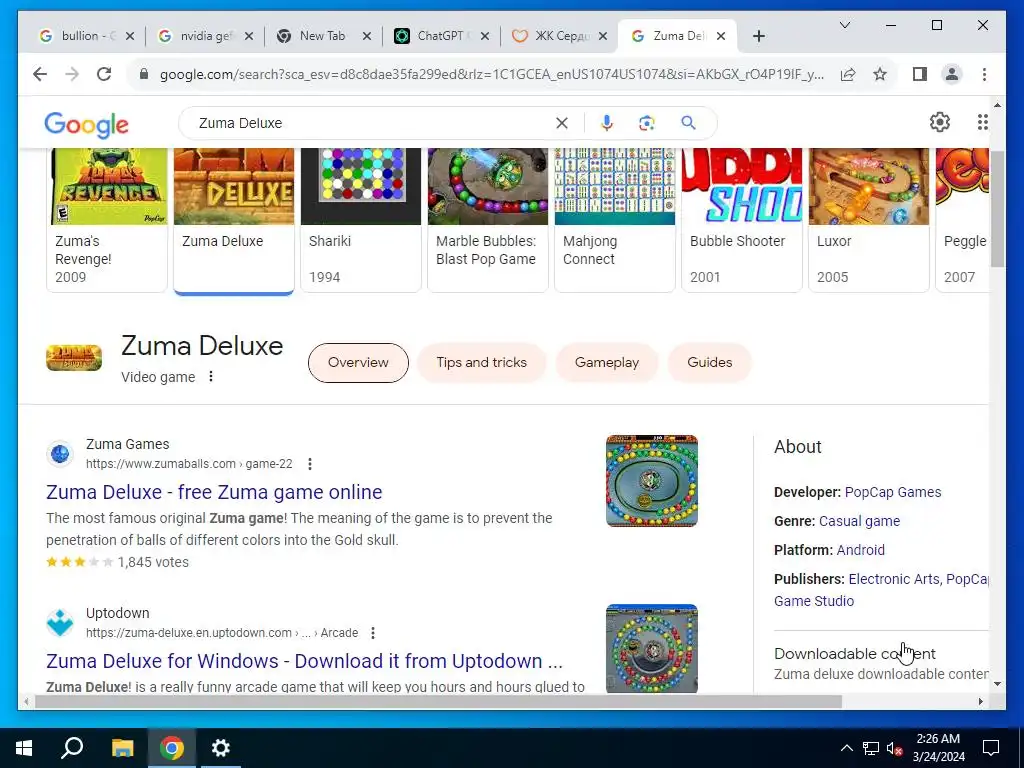Open 'Zuma Deluxe - free Zuma game online' link
Screen dimensions: 1024x768
(214, 492)
